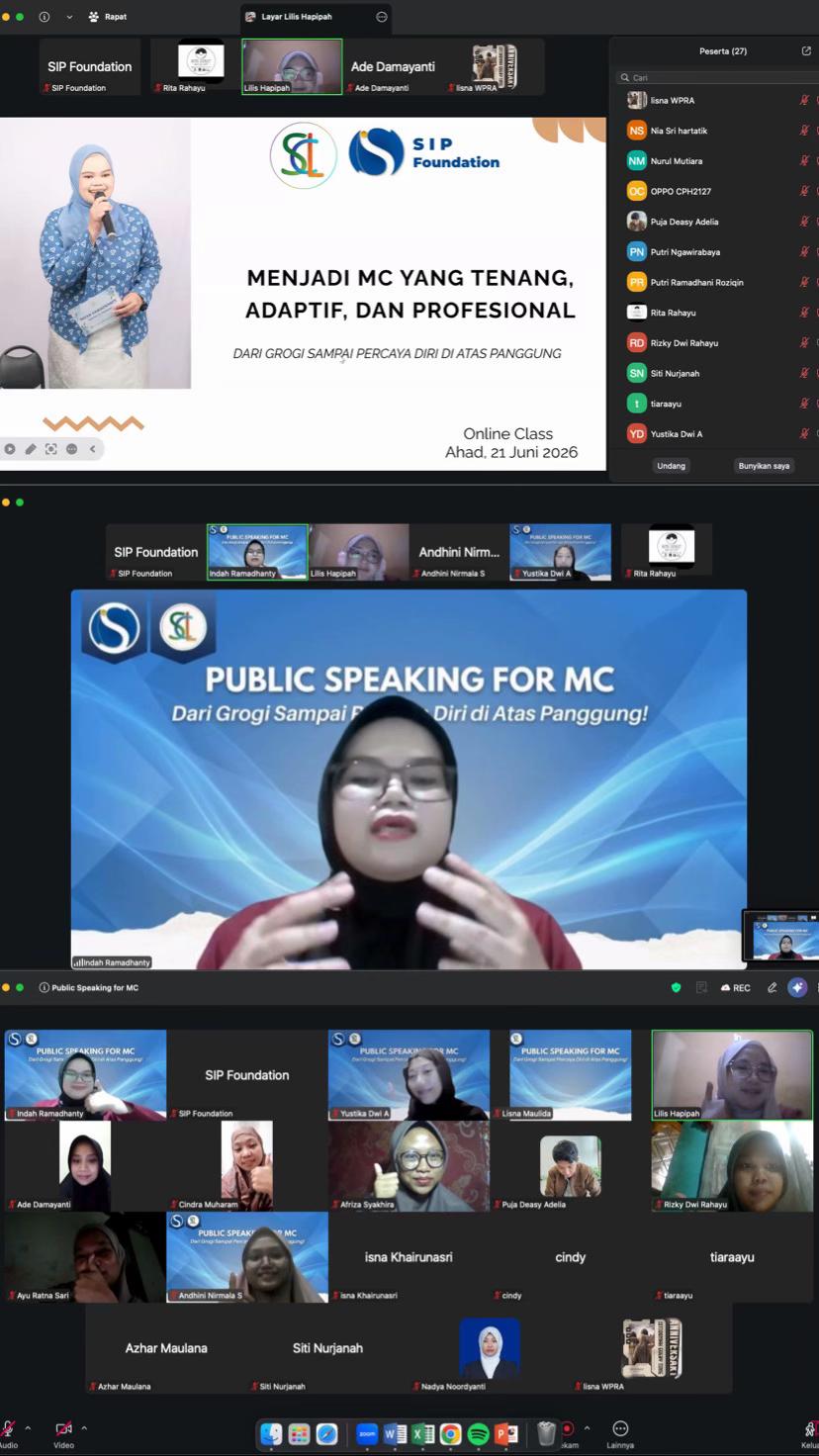Open the options icon on Layar Lilis Hapipah tab
819x1456 pixels.
tap(382, 17)
